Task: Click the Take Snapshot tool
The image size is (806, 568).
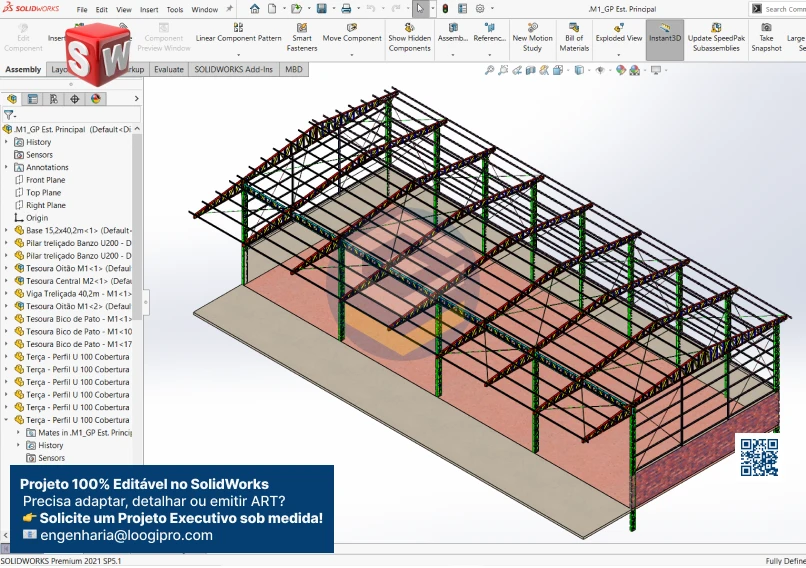Action: point(766,38)
